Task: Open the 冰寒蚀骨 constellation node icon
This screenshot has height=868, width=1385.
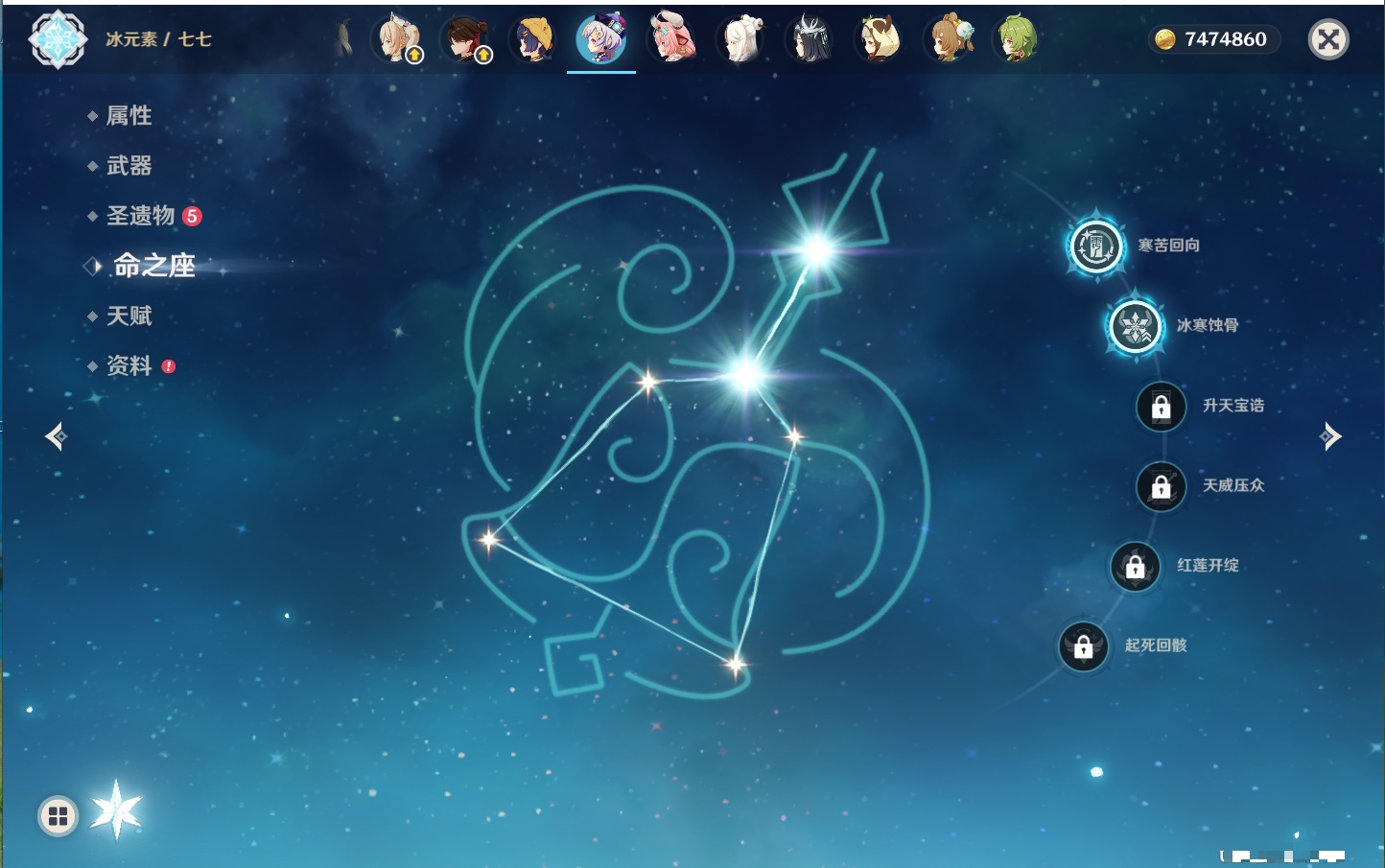Action: click(x=1136, y=326)
